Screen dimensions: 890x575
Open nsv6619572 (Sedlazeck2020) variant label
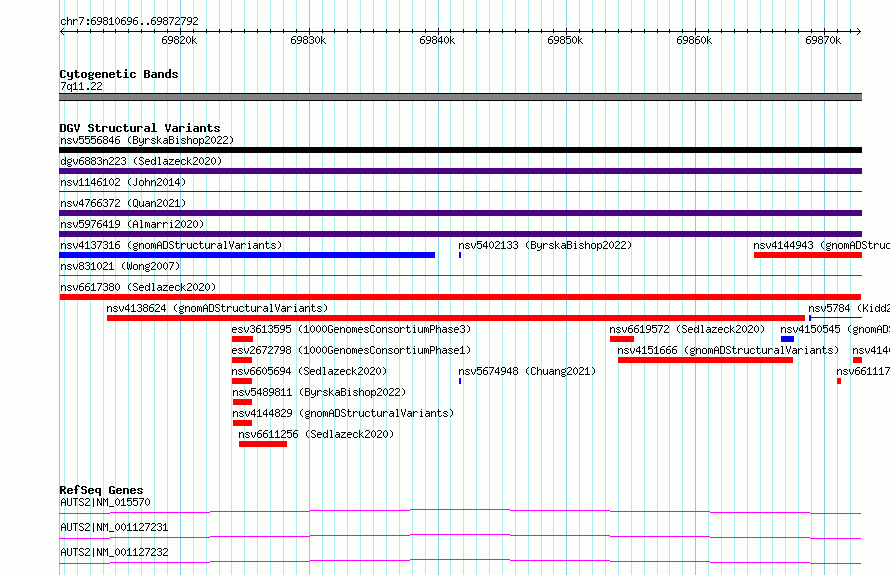click(687, 329)
